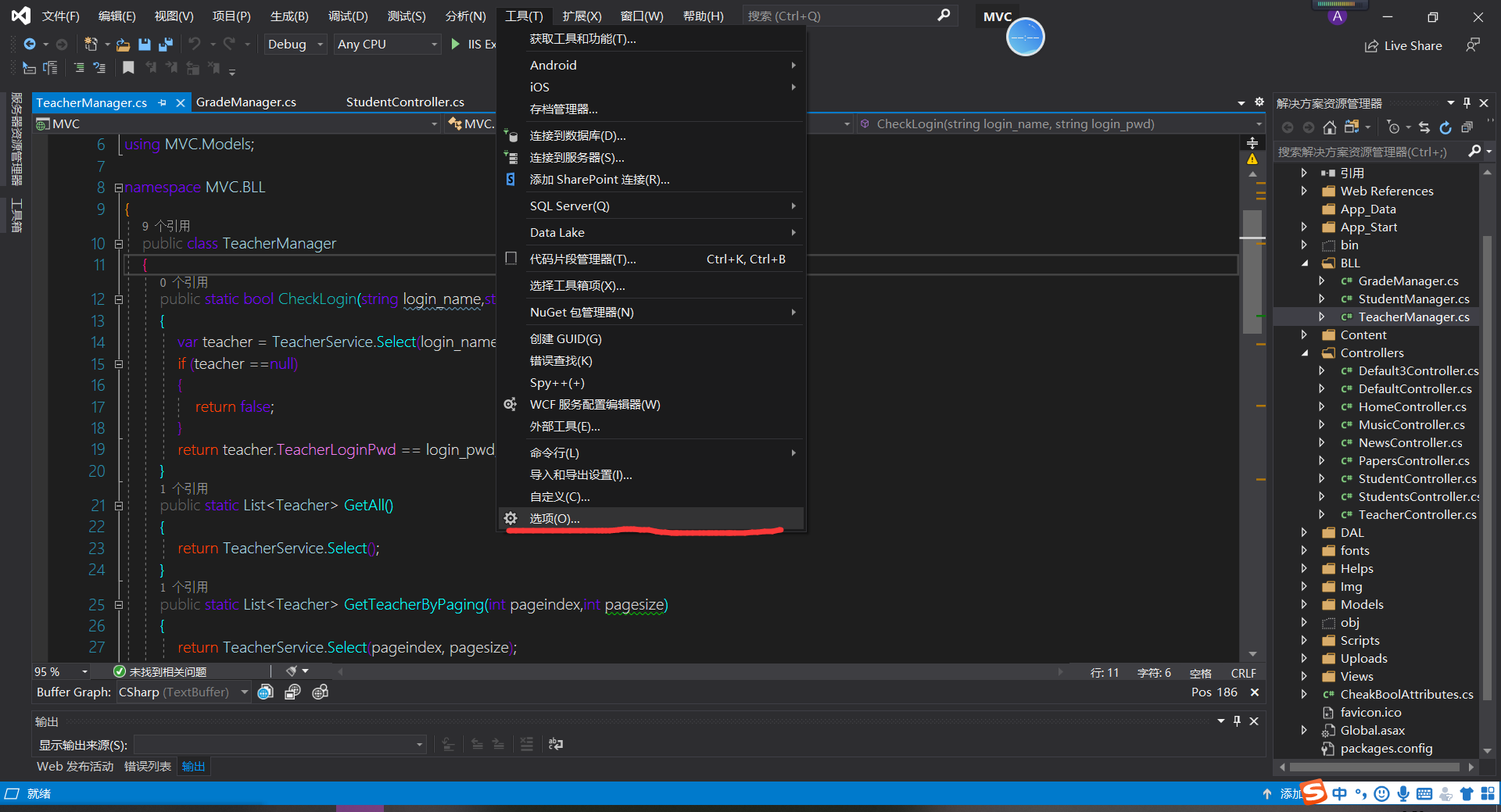Start debugging with the IIS Express play button

point(457,45)
